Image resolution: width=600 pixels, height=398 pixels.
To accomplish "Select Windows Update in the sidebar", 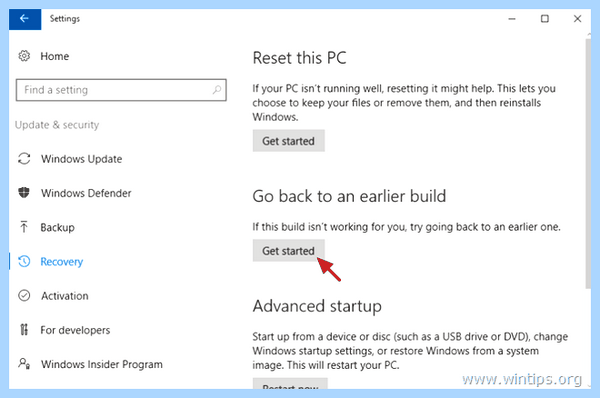I will point(82,159).
